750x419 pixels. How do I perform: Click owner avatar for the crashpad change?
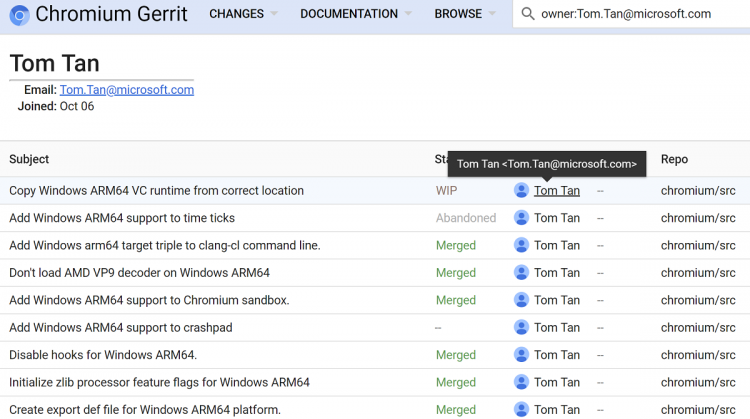[x=521, y=327]
